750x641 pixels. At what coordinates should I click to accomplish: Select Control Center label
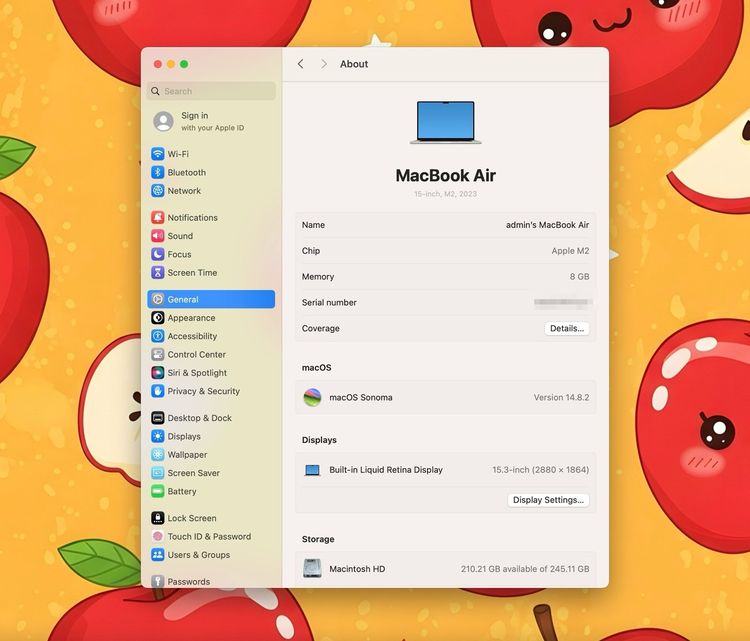click(x=197, y=354)
